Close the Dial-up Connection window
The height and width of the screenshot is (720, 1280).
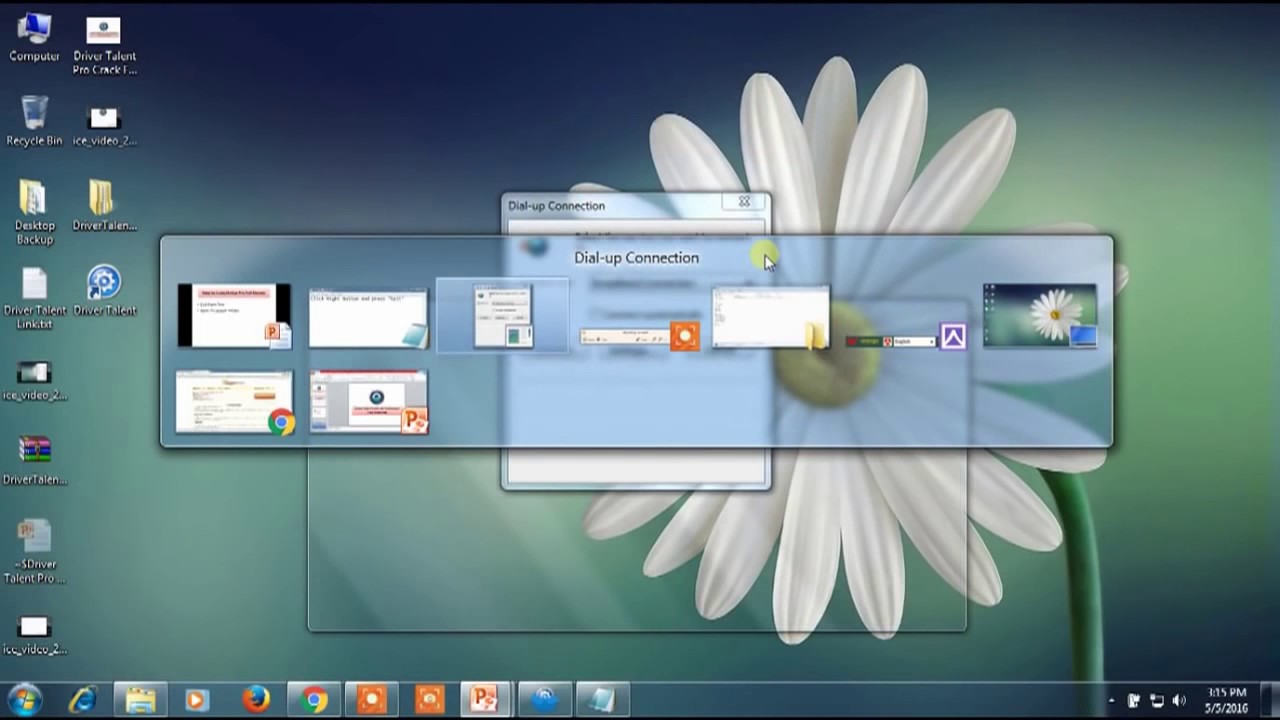744,202
